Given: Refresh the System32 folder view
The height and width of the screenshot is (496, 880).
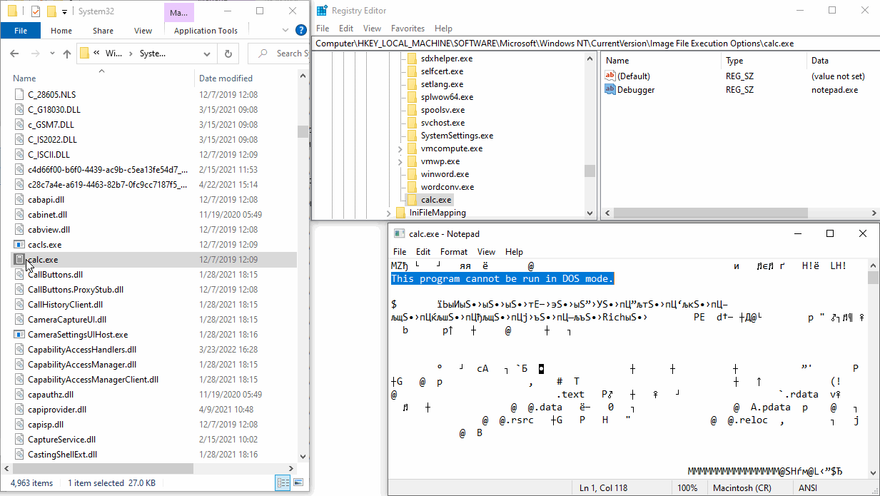Looking at the screenshot, I should (229, 54).
